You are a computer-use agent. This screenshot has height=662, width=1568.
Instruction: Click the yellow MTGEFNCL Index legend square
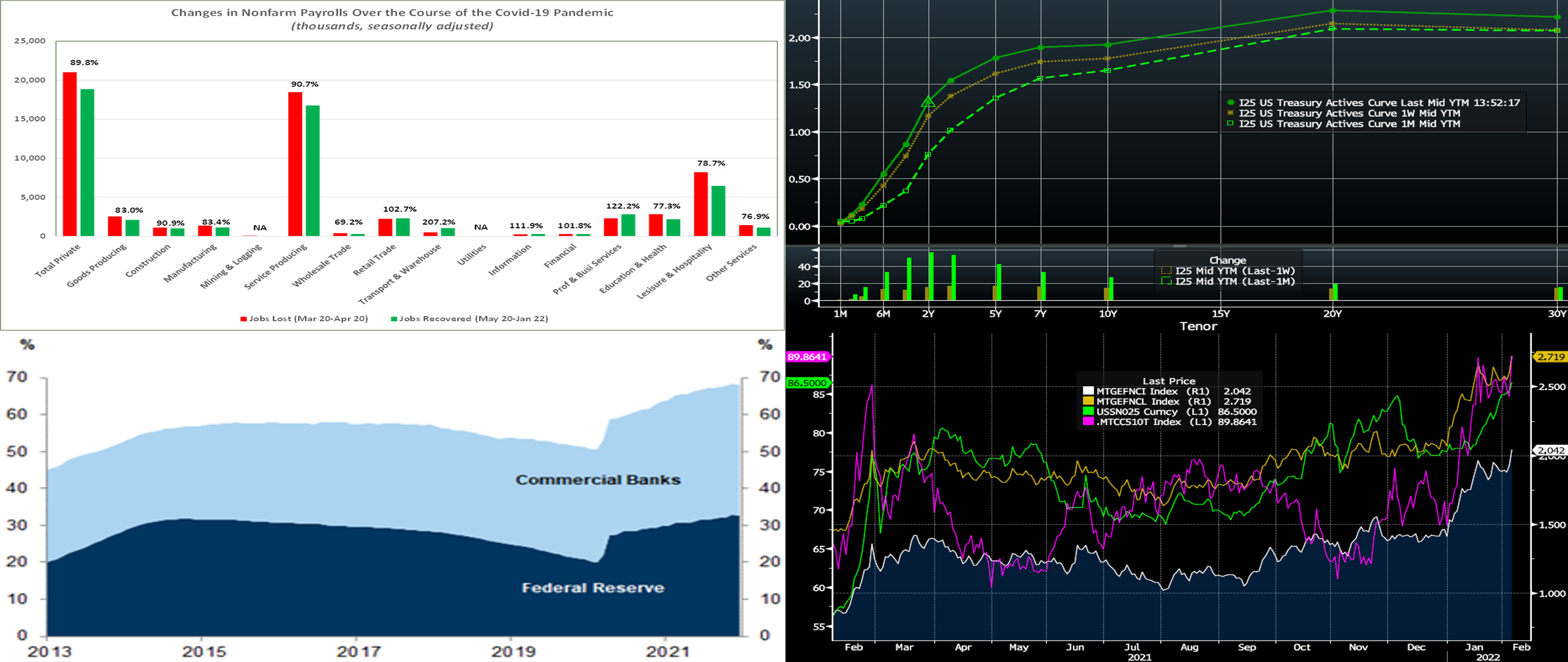1088,402
